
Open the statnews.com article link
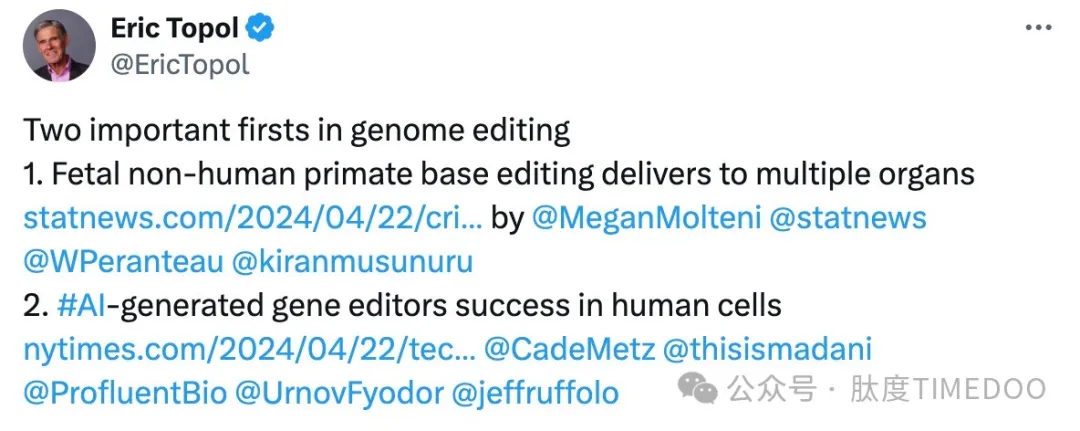click(x=252, y=218)
